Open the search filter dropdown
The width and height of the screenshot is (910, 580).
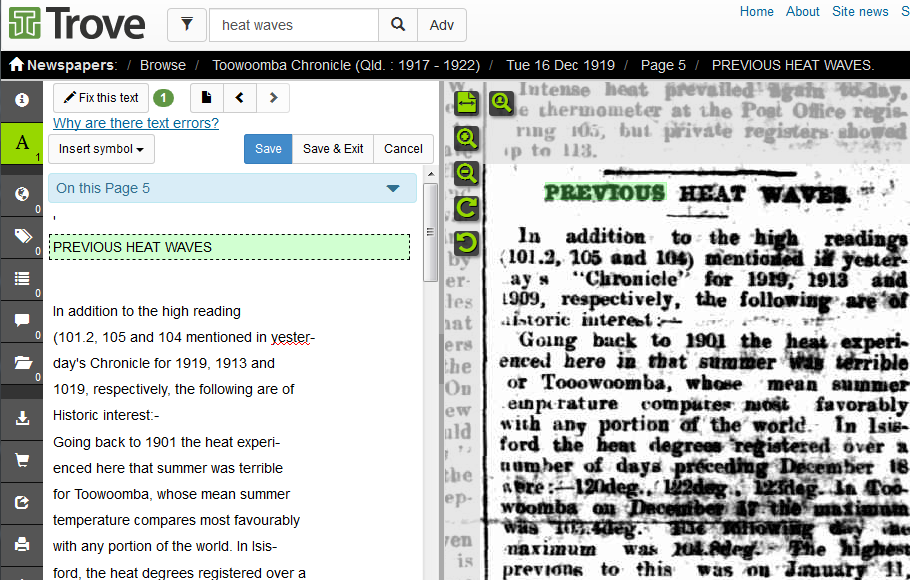click(x=187, y=25)
